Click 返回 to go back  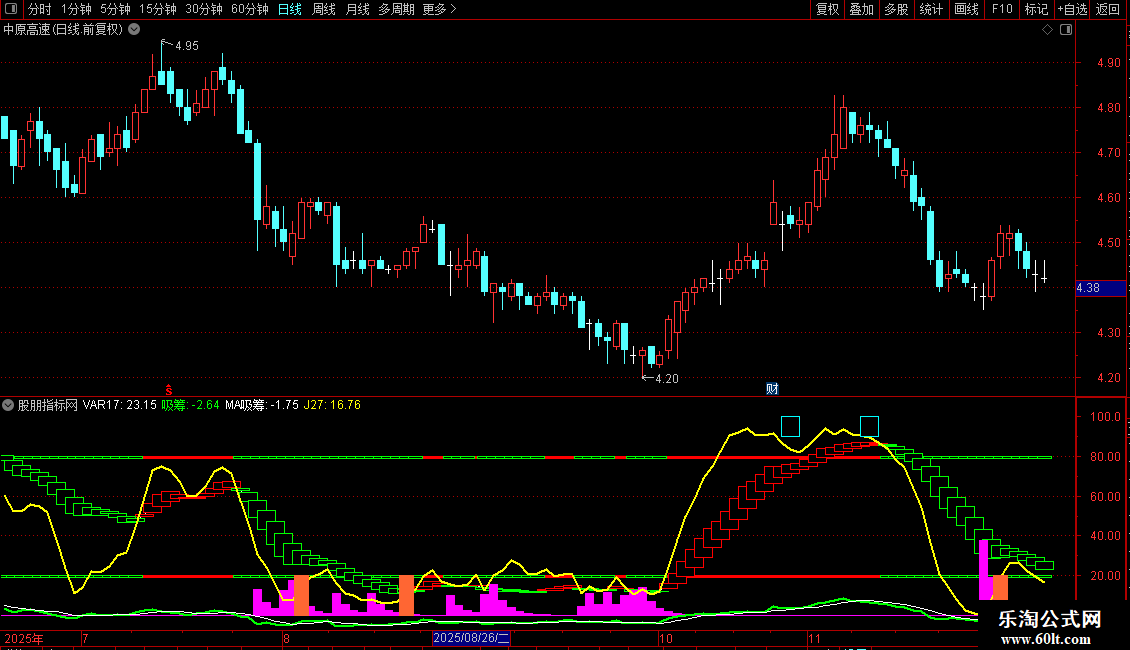(x=1108, y=9)
